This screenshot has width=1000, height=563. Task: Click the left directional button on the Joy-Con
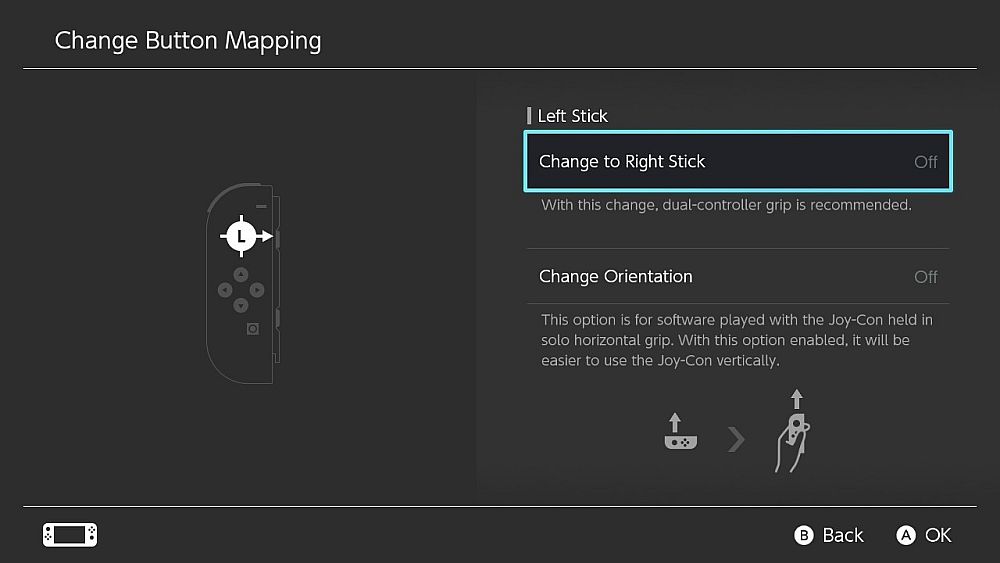click(x=224, y=290)
